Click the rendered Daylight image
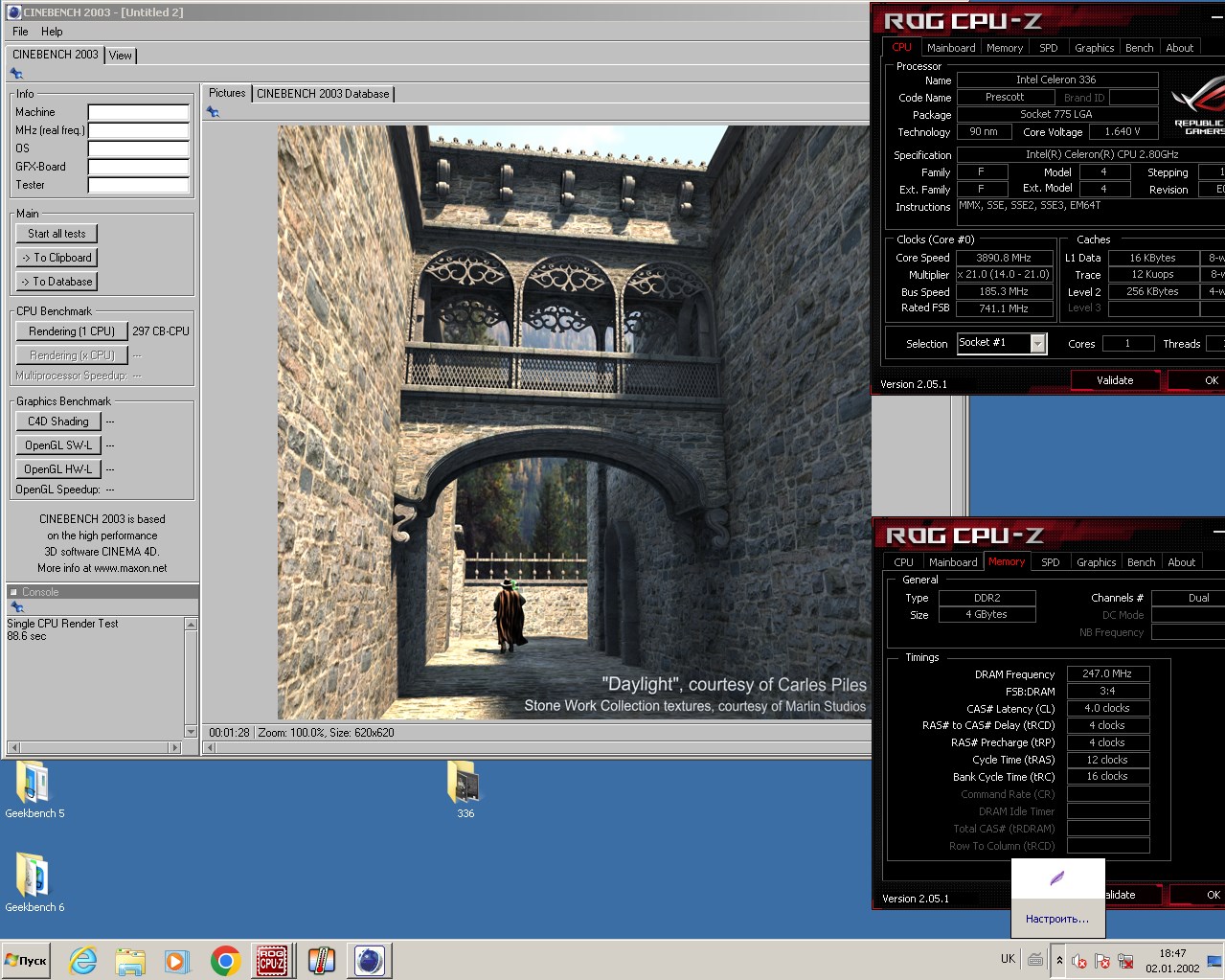This screenshot has height=980, width=1225. [574, 422]
